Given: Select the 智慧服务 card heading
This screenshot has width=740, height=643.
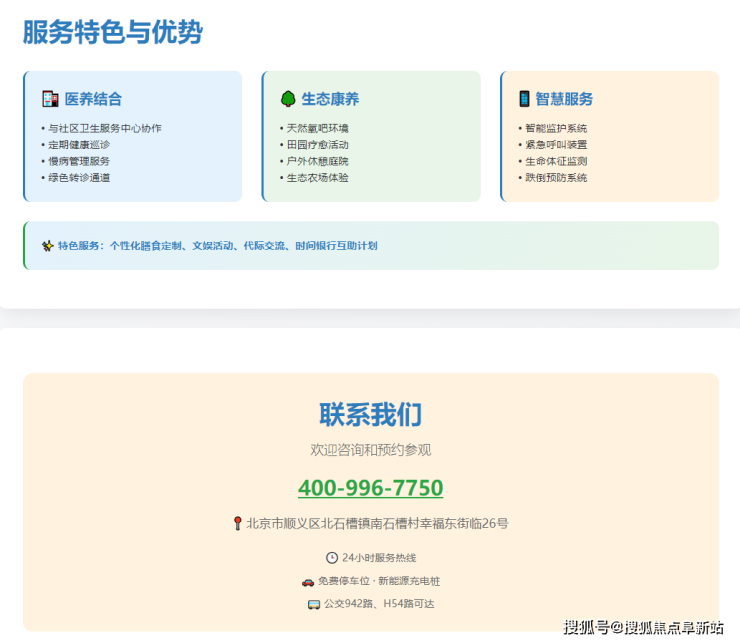Looking at the screenshot, I should click(564, 99).
